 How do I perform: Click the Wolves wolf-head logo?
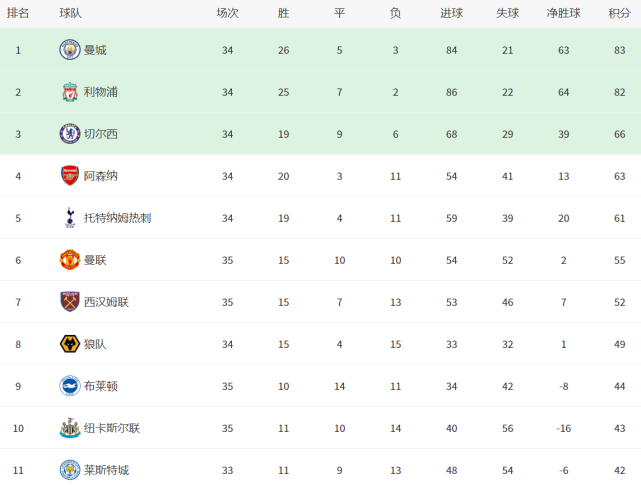[70, 344]
